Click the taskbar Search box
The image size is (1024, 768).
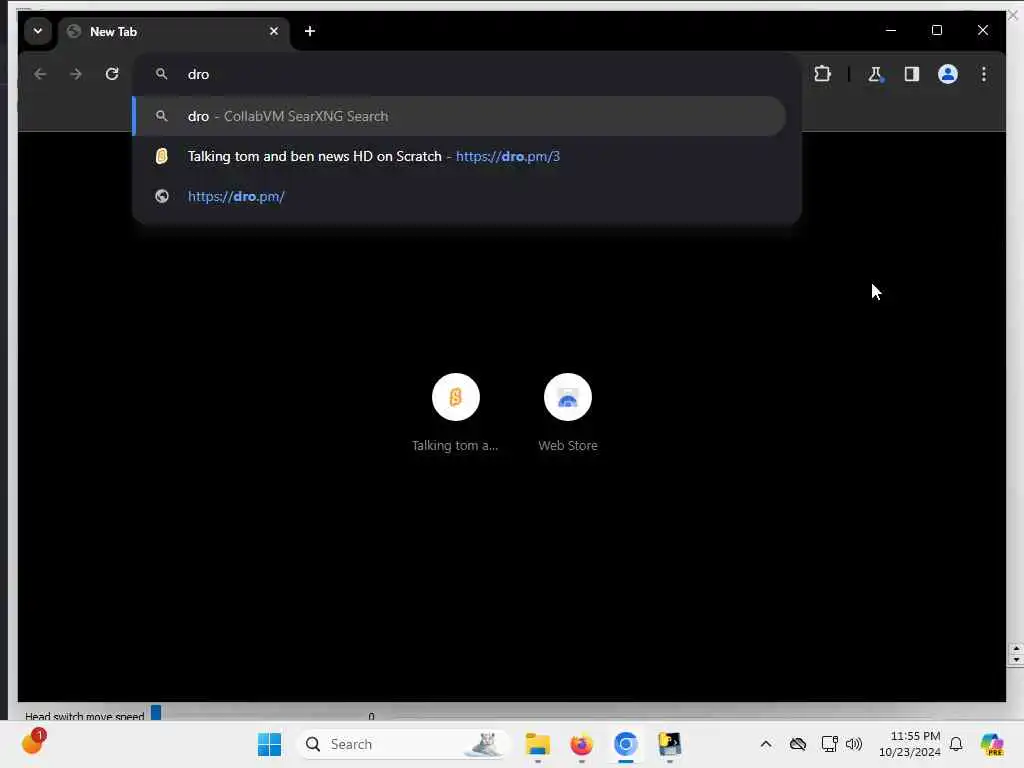[x=403, y=744]
